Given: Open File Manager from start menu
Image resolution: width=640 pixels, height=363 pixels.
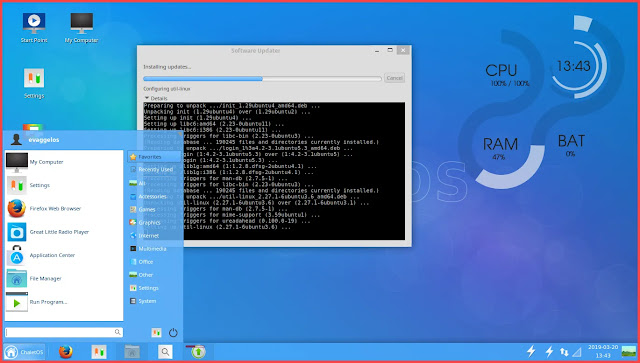Looking at the screenshot, I should [64, 278].
